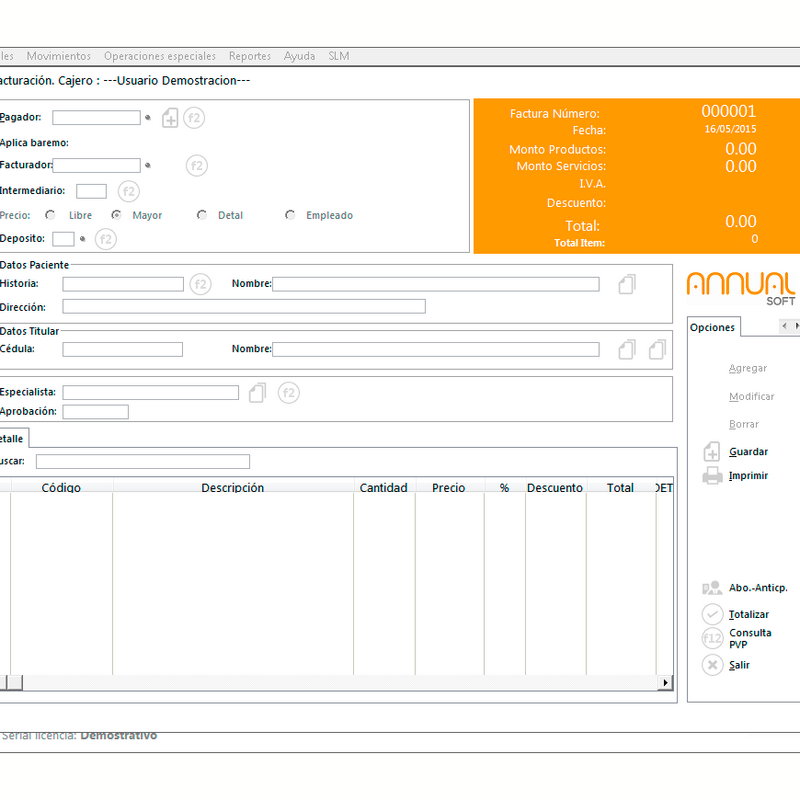Image resolution: width=800 pixels, height=800 pixels.
Task: Click the Opciones tab-strip left scroll arrow
Action: pos(784,326)
